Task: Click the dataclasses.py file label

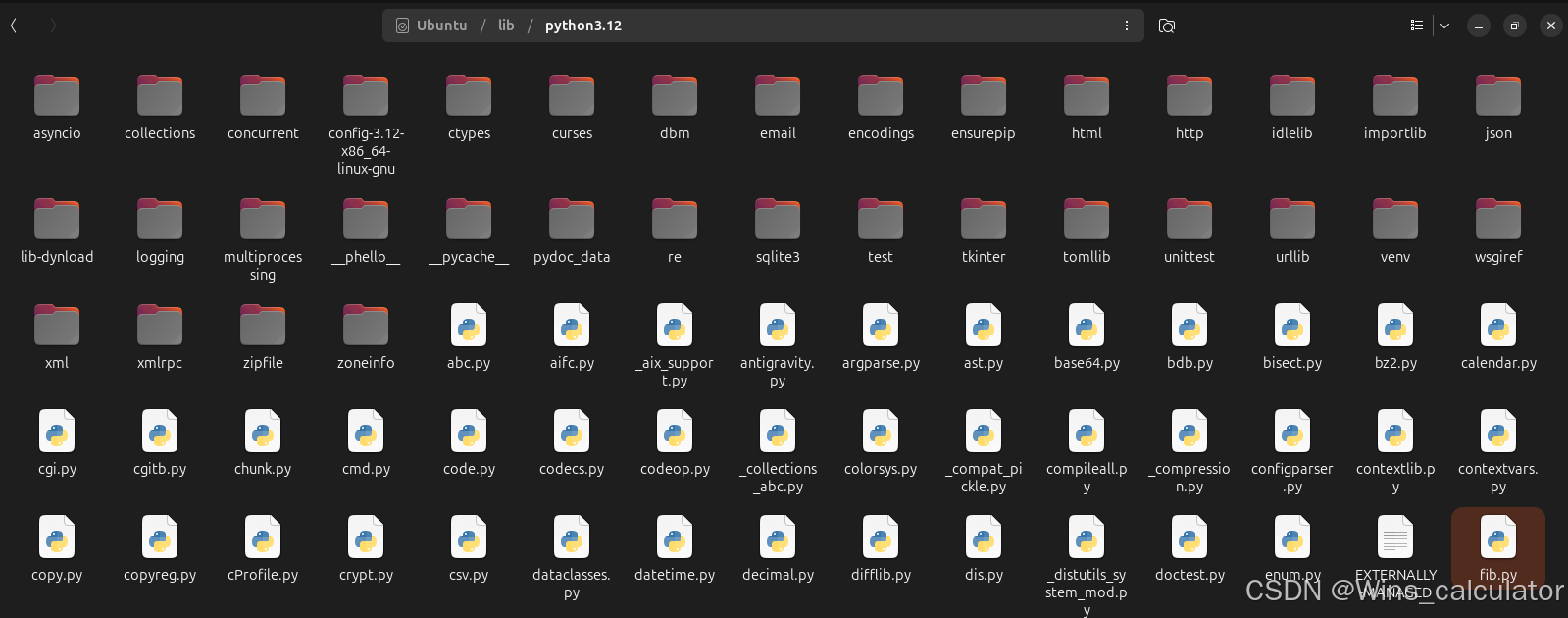Action: [x=572, y=584]
